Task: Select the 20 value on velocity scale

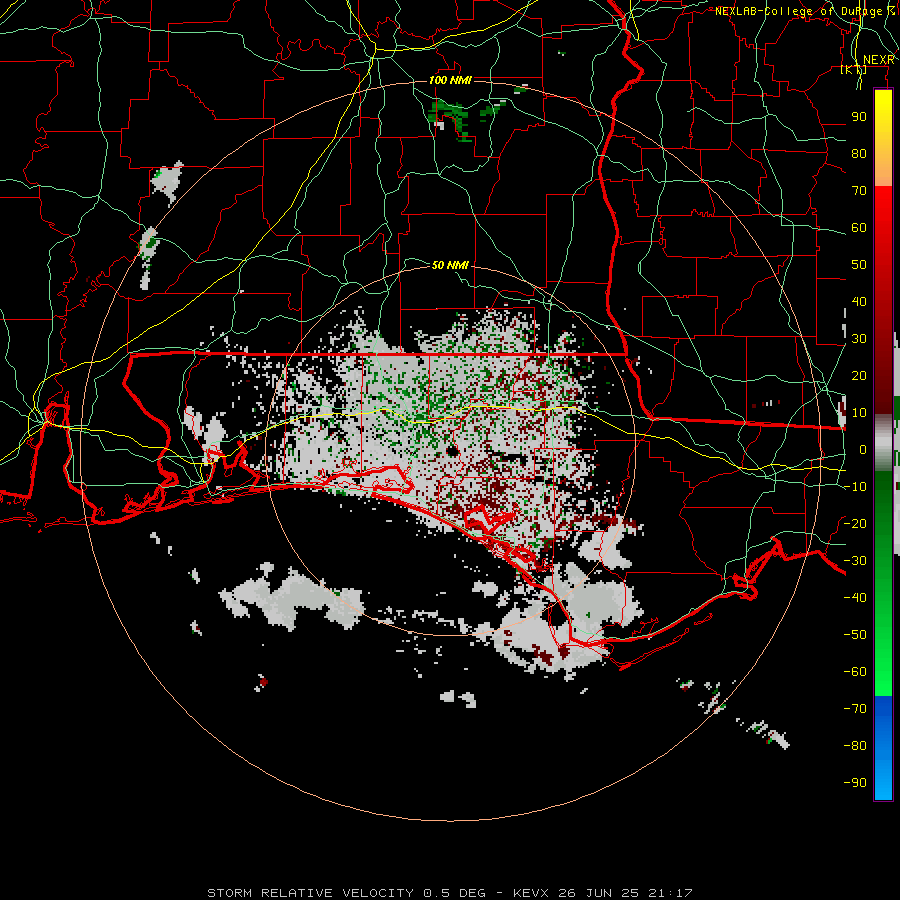Action: coord(859,375)
